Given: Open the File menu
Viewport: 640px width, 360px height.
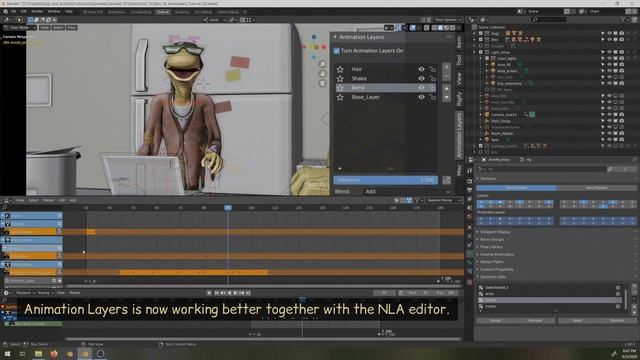Looking at the screenshot, I should tap(14, 11).
